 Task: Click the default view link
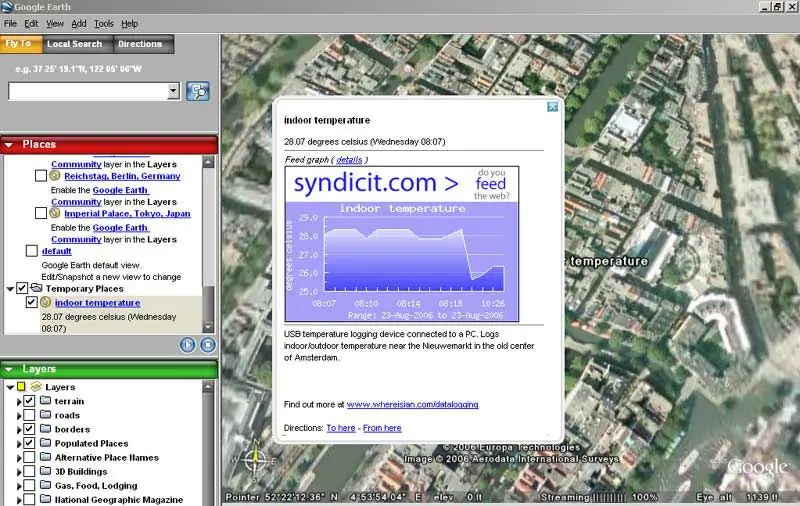click(57, 251)
